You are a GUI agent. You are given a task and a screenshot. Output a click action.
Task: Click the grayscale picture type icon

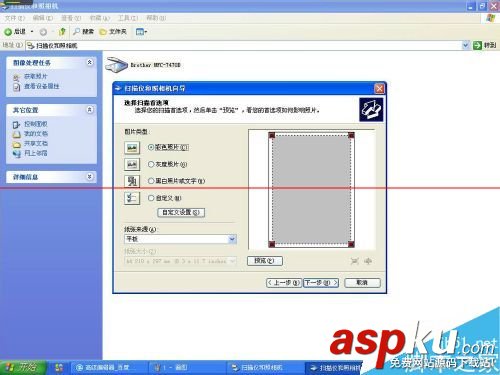(132, 164)
